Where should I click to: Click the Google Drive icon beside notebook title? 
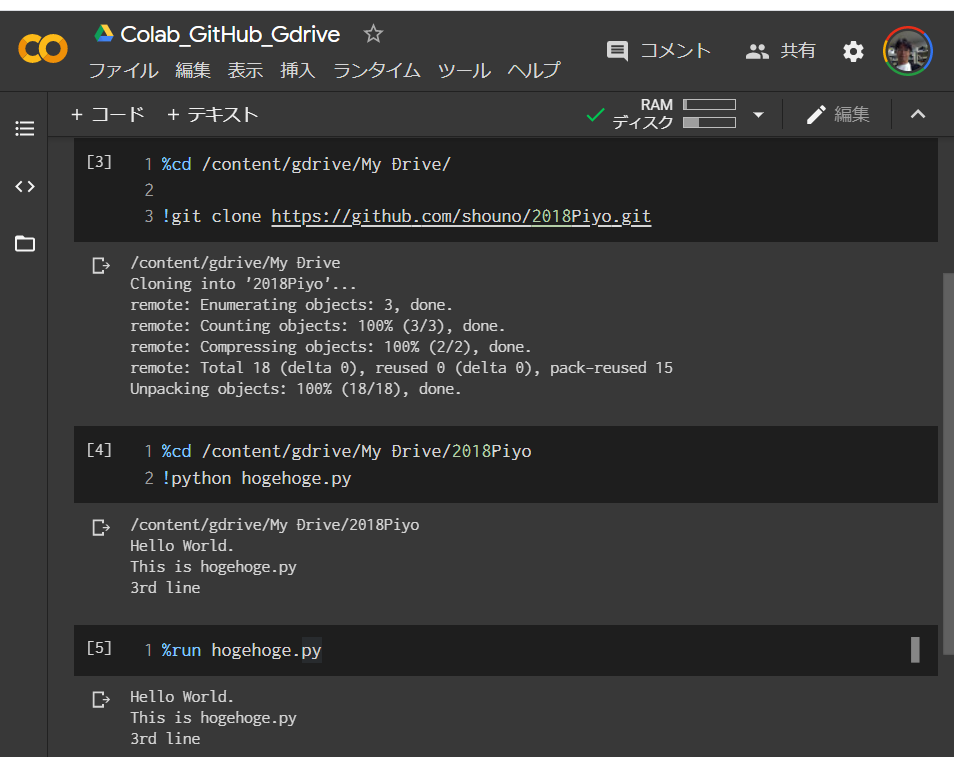[104, 33]
